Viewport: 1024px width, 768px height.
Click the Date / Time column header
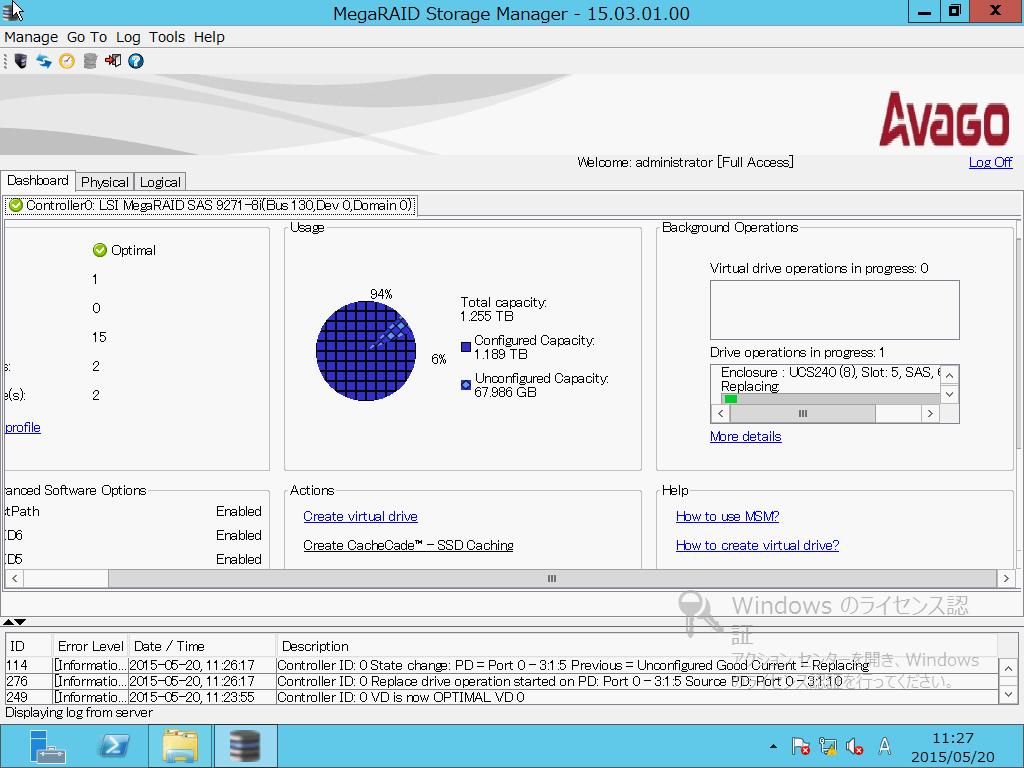[x=202, y=647]
